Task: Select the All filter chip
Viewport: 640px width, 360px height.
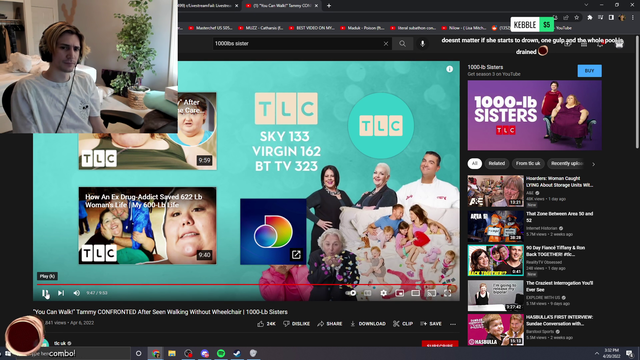Action: coord(474,163)
